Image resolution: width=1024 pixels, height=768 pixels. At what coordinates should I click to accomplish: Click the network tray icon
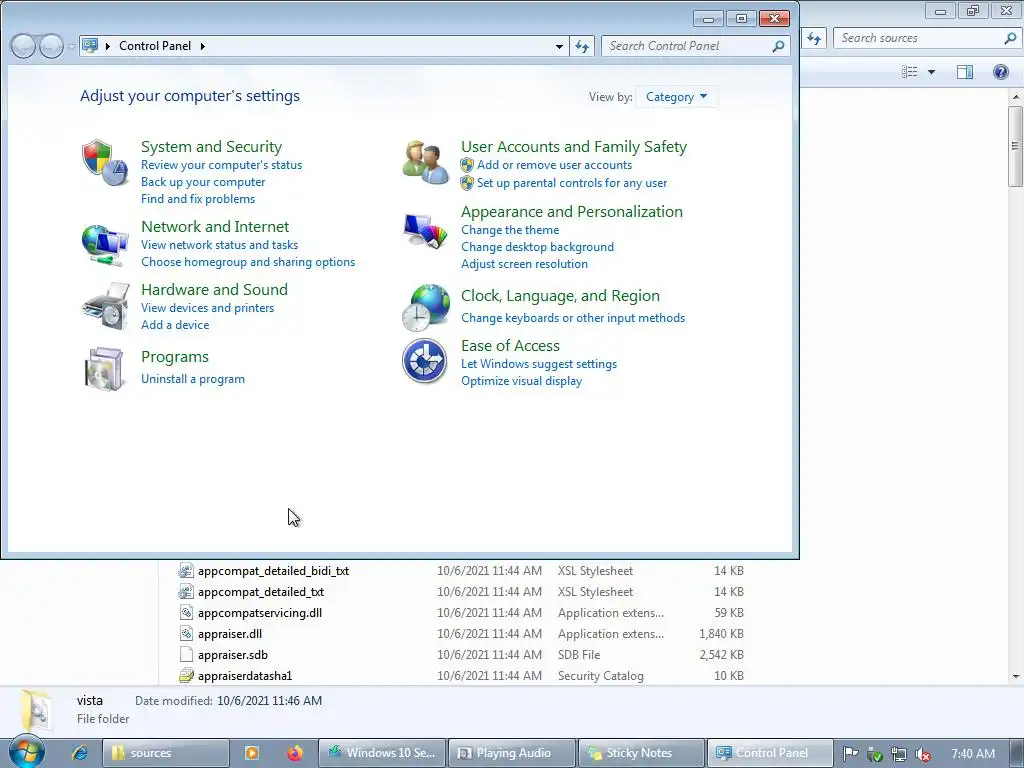coord(899,754)
